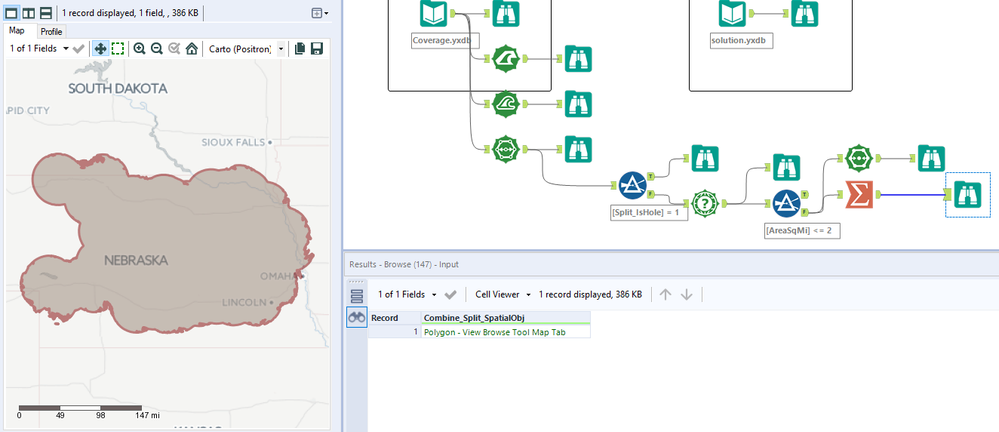This screenshot has width=999, height=432.
Task: Open the Map tab
Action: click(x=17, y=31)
